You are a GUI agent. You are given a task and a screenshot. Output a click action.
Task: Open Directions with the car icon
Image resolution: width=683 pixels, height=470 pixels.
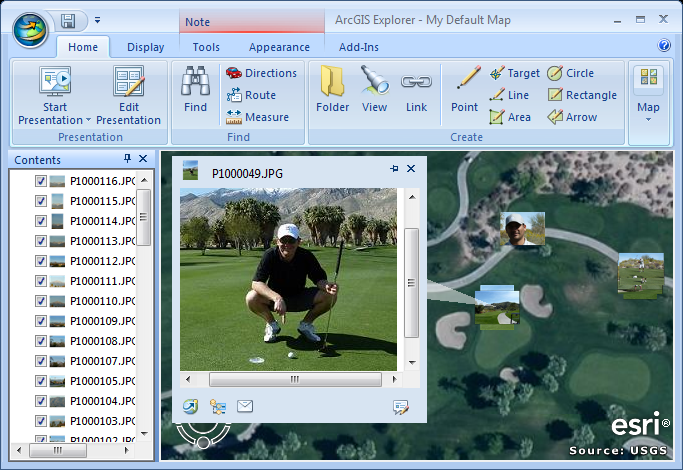point(261,73)
